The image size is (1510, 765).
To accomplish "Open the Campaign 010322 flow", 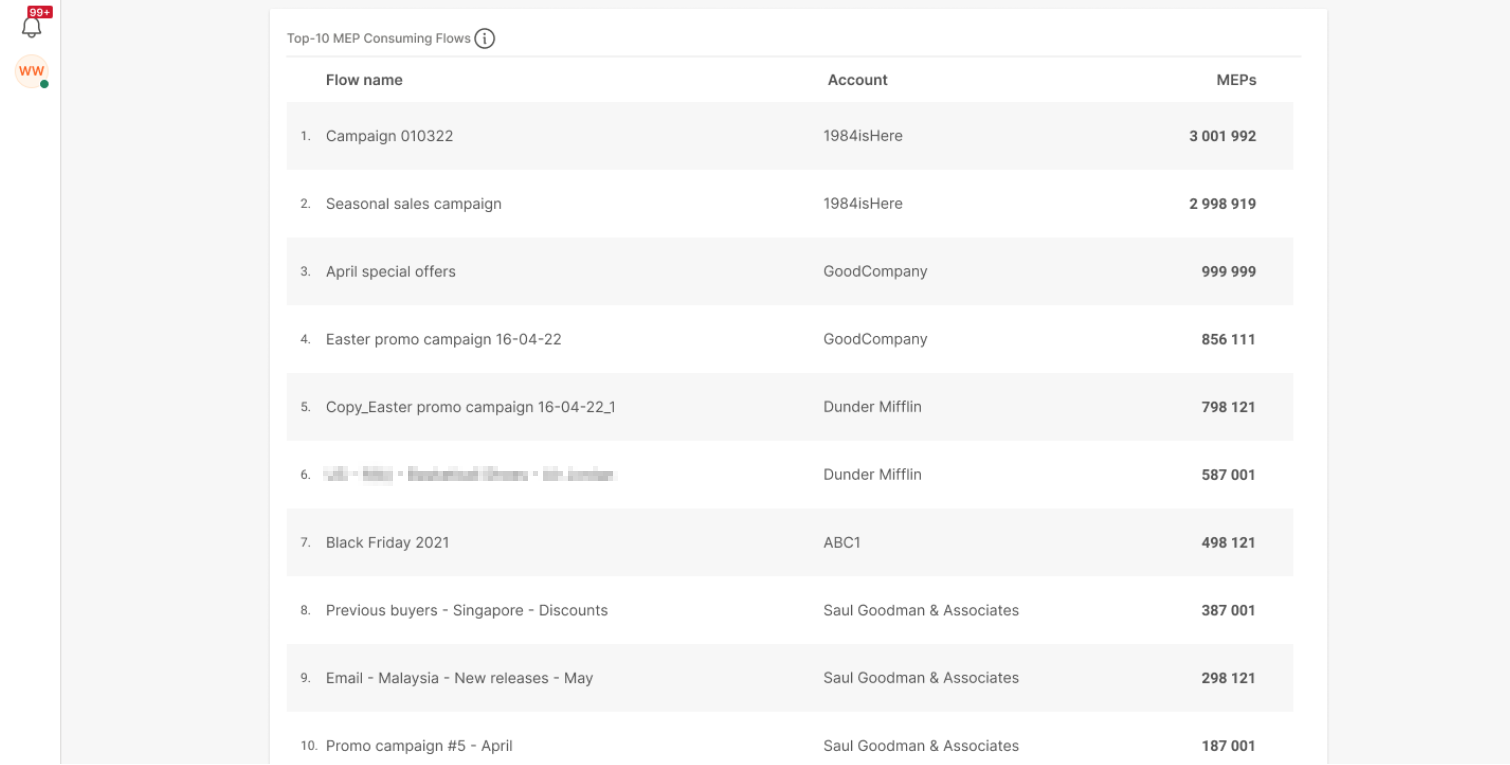I will [389, 136].
